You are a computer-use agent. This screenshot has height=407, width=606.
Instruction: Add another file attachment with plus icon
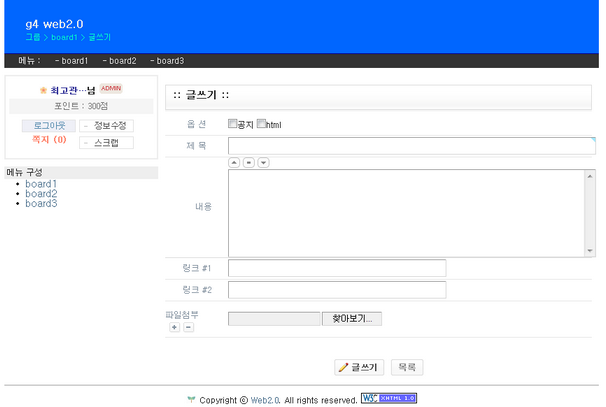(x=174, y=327)
